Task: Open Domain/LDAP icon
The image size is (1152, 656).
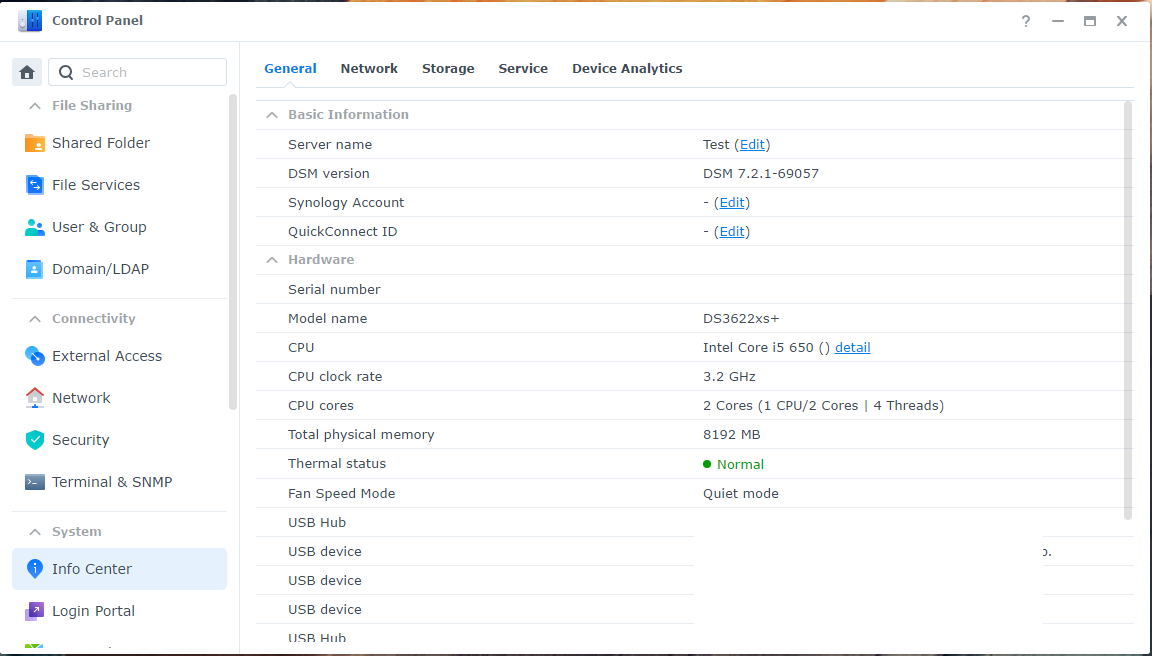Action: coord(35,269)
